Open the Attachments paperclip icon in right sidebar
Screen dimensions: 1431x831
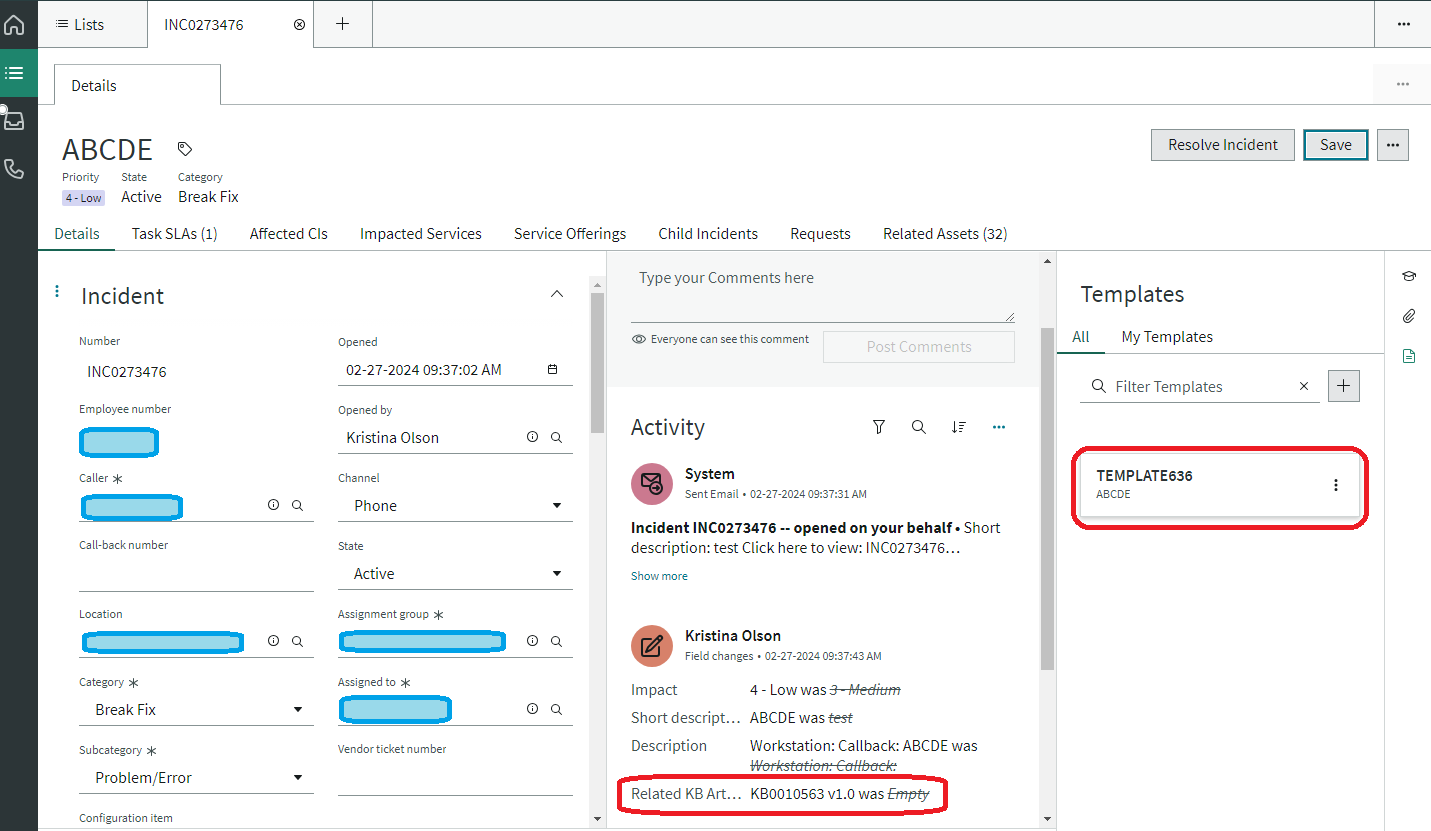[1409, 316]
